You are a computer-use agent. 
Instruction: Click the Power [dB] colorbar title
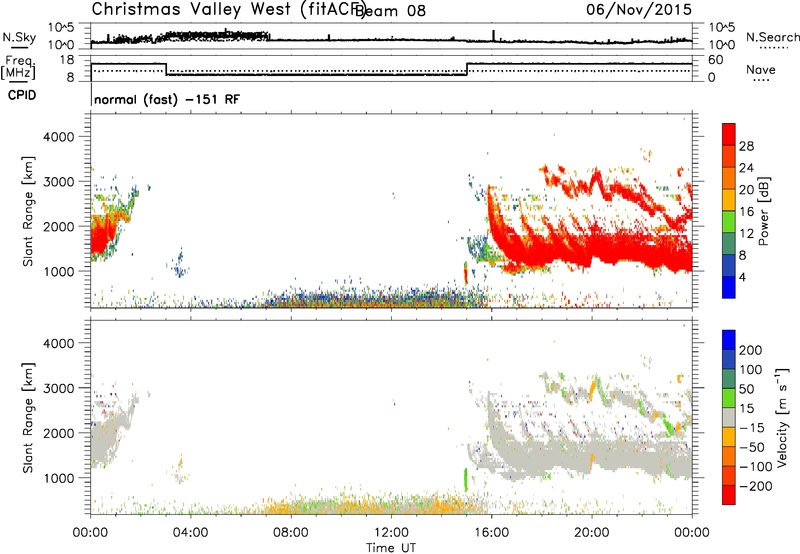tap(763, 211)
